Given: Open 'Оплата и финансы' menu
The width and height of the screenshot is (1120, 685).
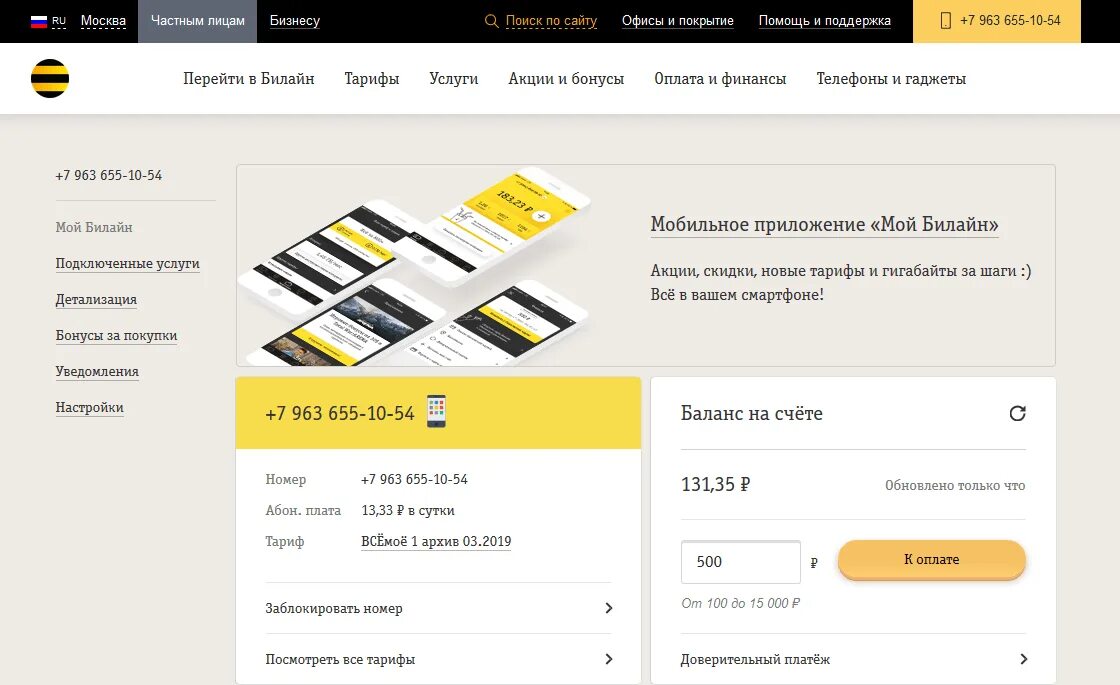Looking at the screenshot, I should pyautogui.click(x=720, y=79).
